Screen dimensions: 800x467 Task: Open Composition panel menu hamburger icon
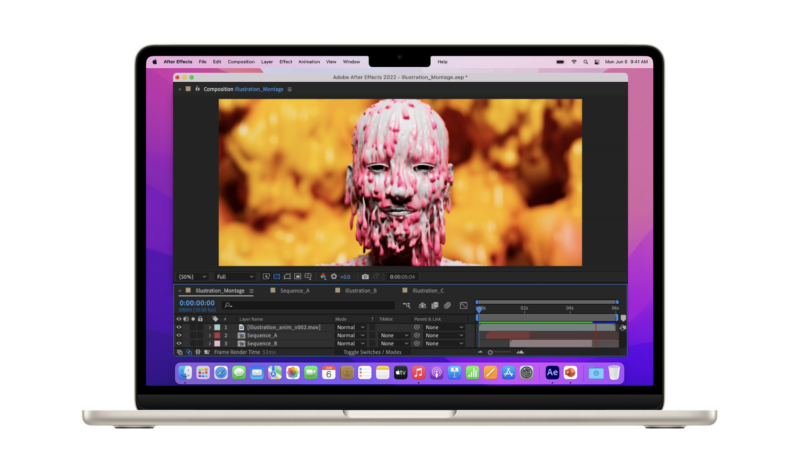tap(290, 89)
